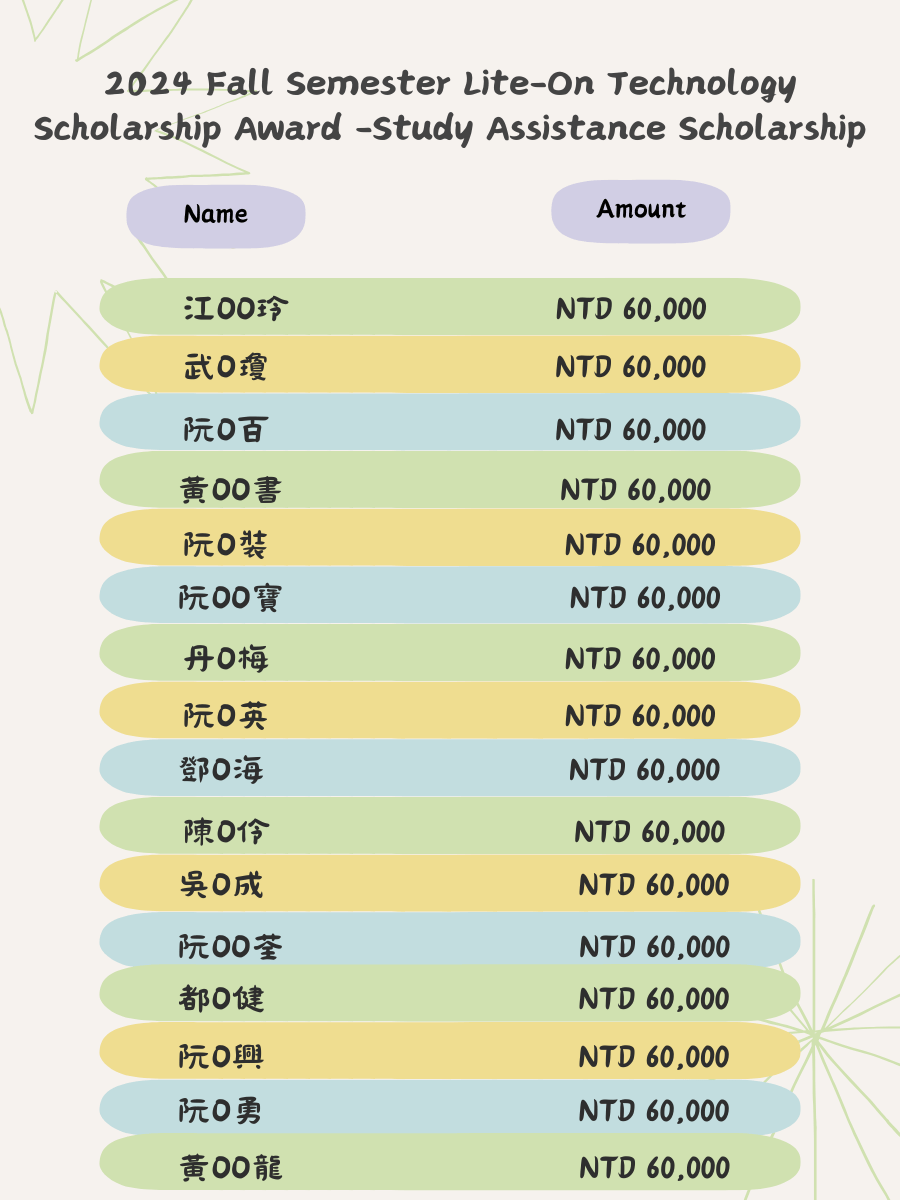Click the 吳O成 name text
Image resolution: width=900 pixels, height=1200 pixels.
[x=221, y=884]
